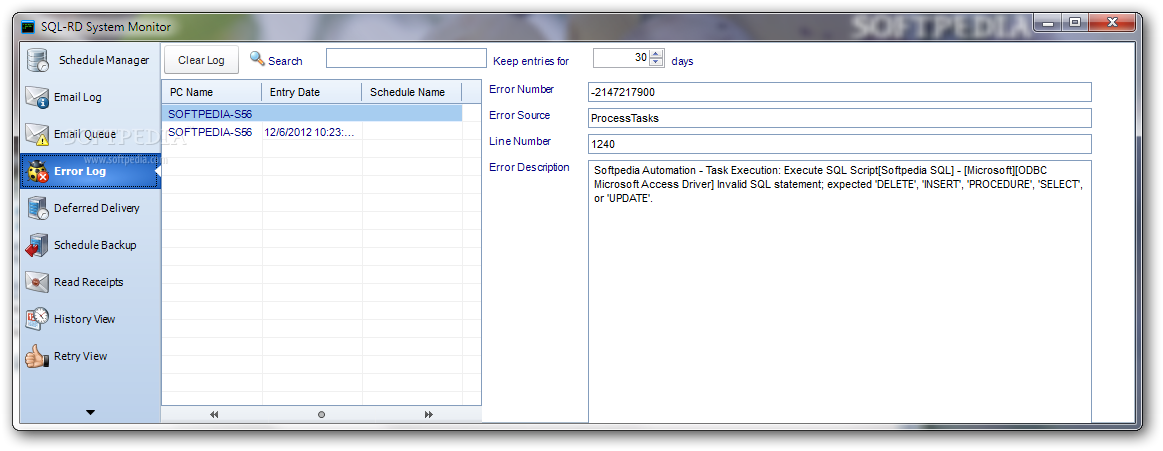Image resolution: width=1163 pixels, height=451 pixels.
Task: Increase the keep entries days value
Action: [x=656, y=54]
